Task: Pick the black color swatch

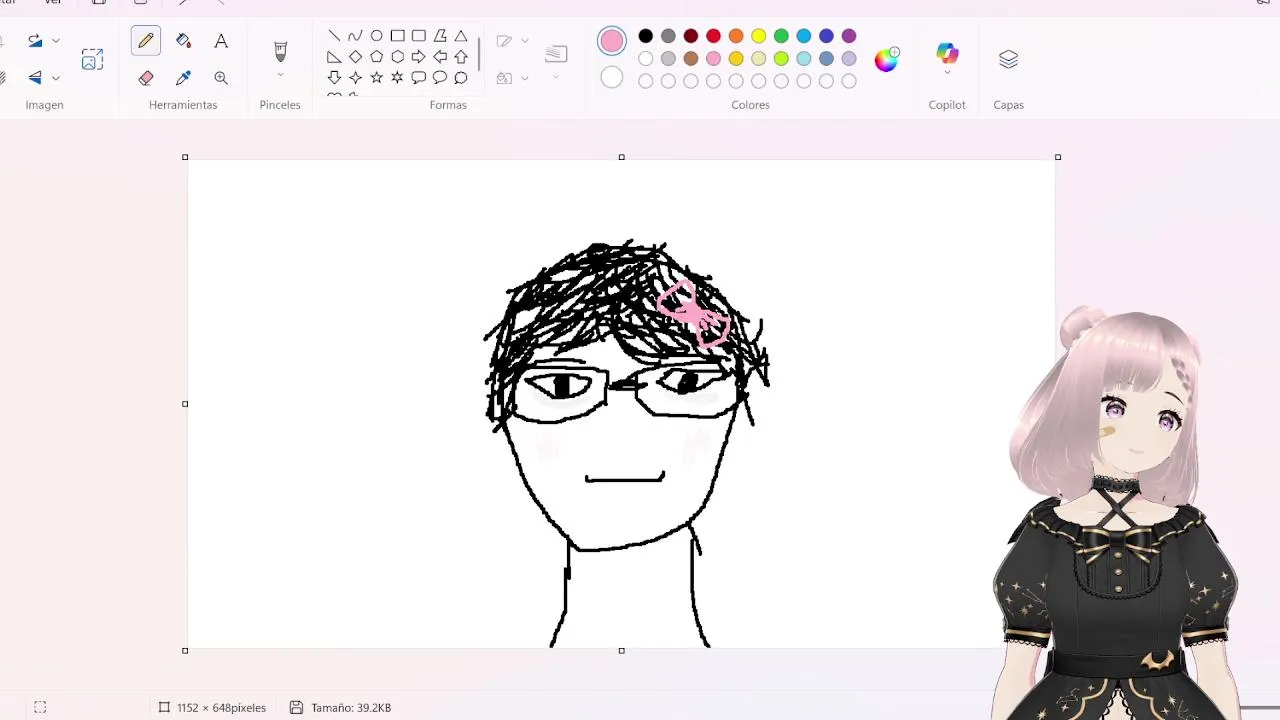Action: point(646,36)
